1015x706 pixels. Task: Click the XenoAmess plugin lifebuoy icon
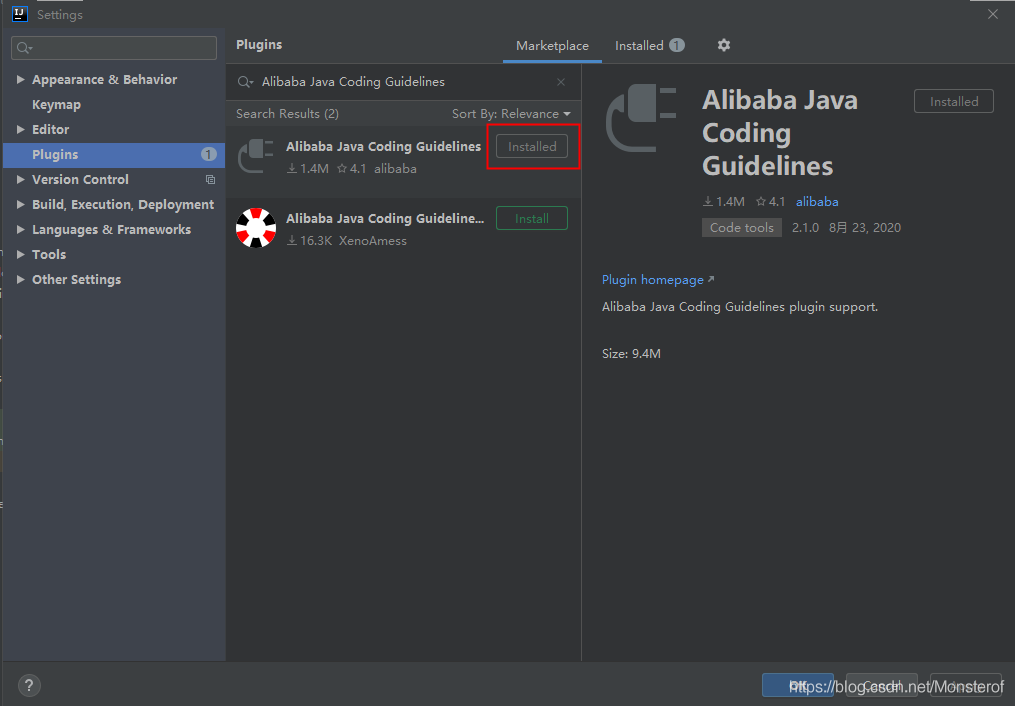point(256,228)
